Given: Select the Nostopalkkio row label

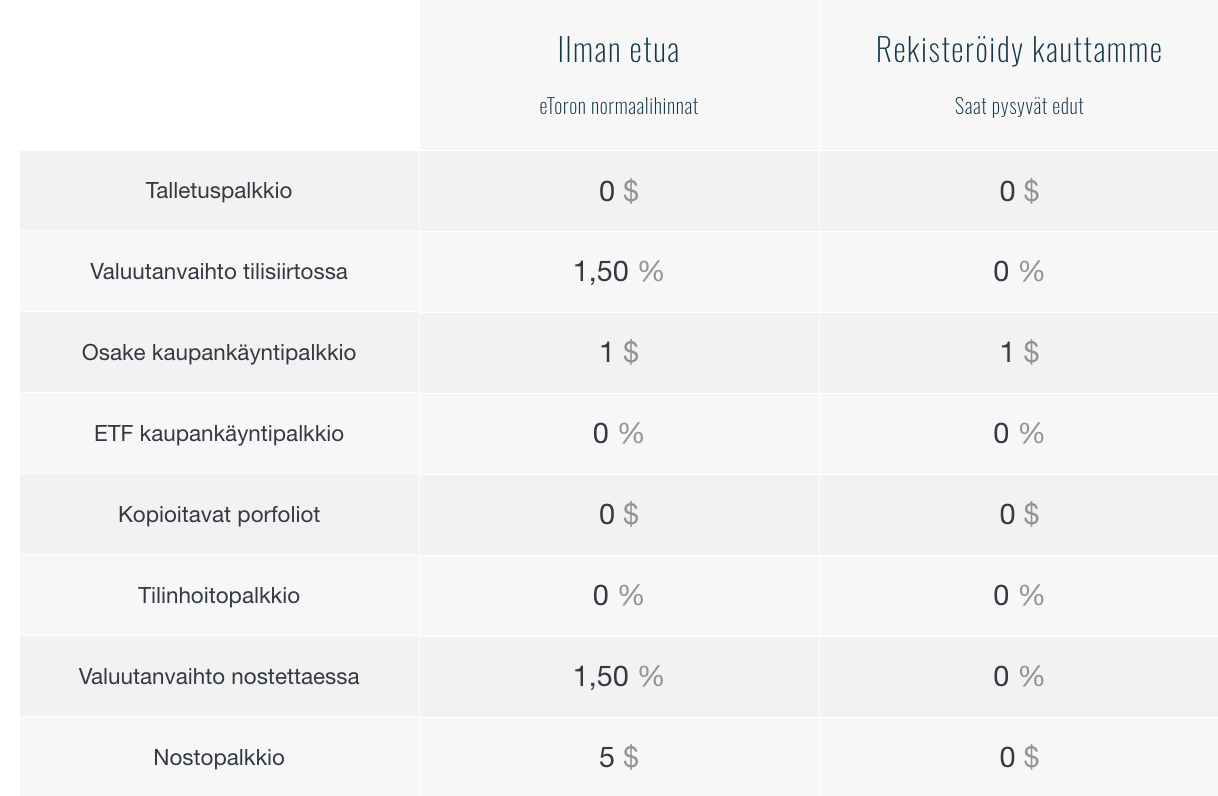Looking at the screenshot, I should [x=219, y=758].
